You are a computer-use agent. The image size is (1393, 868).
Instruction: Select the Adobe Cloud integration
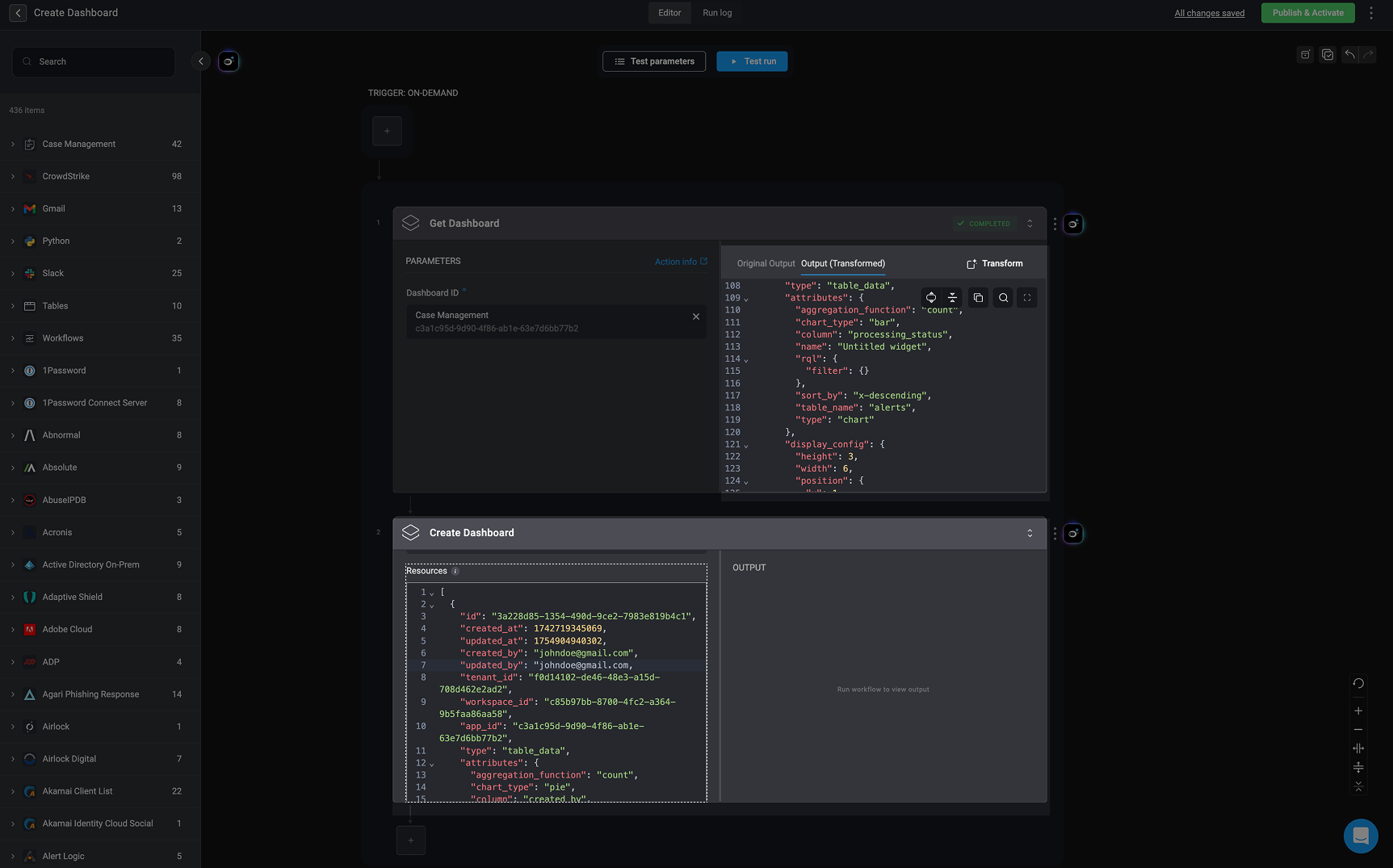[100, 629]
